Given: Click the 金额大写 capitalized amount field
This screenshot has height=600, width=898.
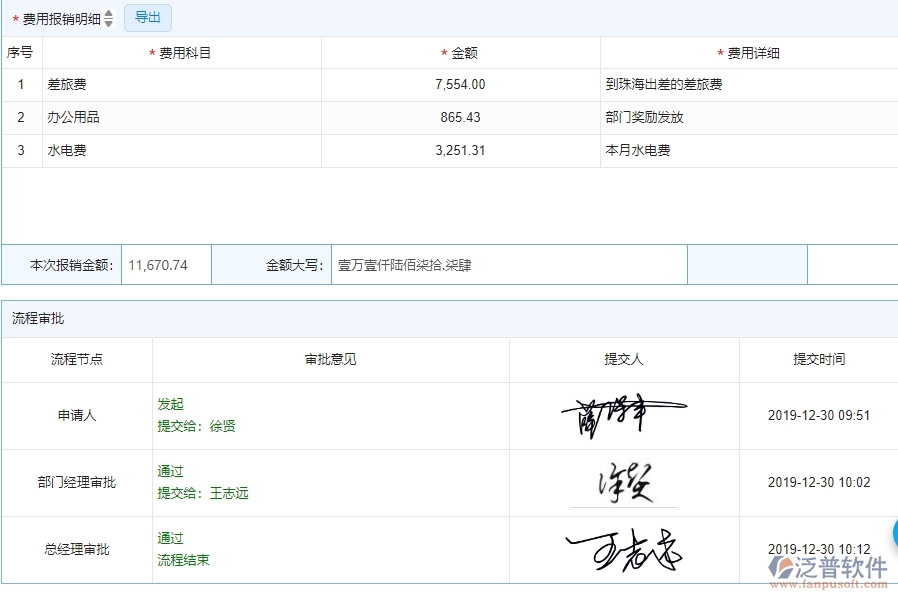Looking at the screenshot, I should coord(500,264).
